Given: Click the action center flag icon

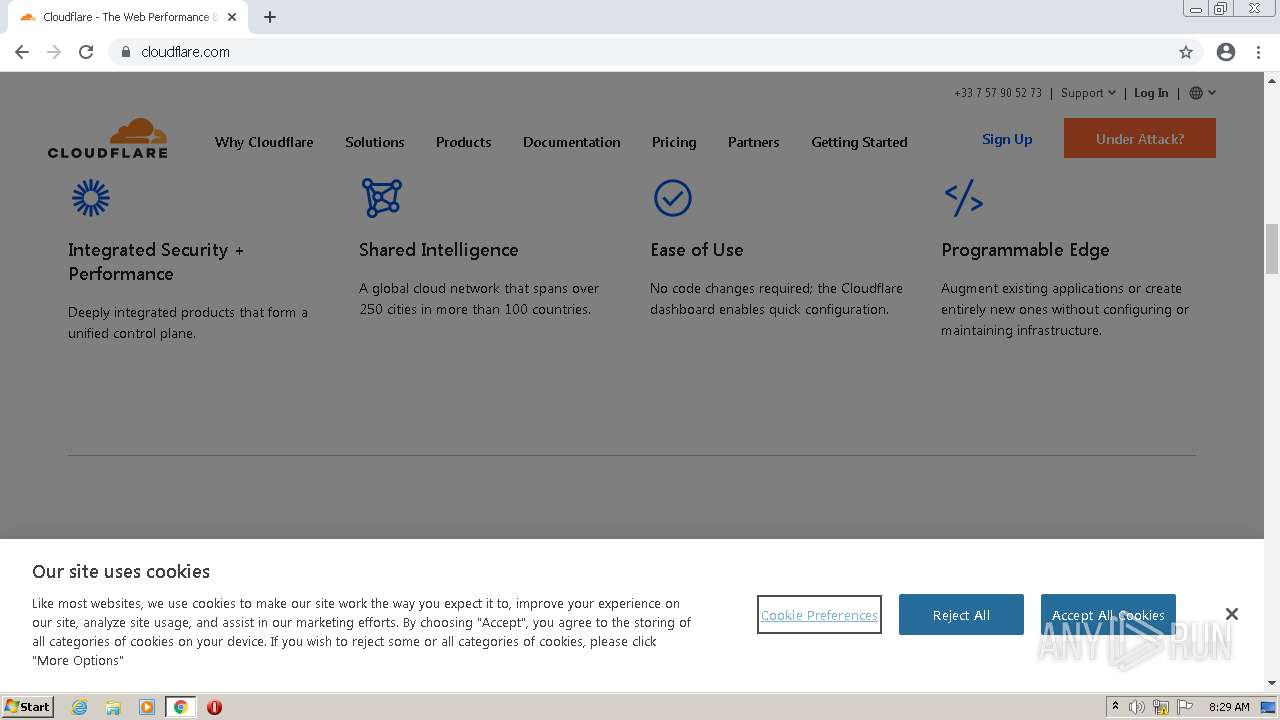Looking at the screenshot, I should click(x=1185, y=707).
